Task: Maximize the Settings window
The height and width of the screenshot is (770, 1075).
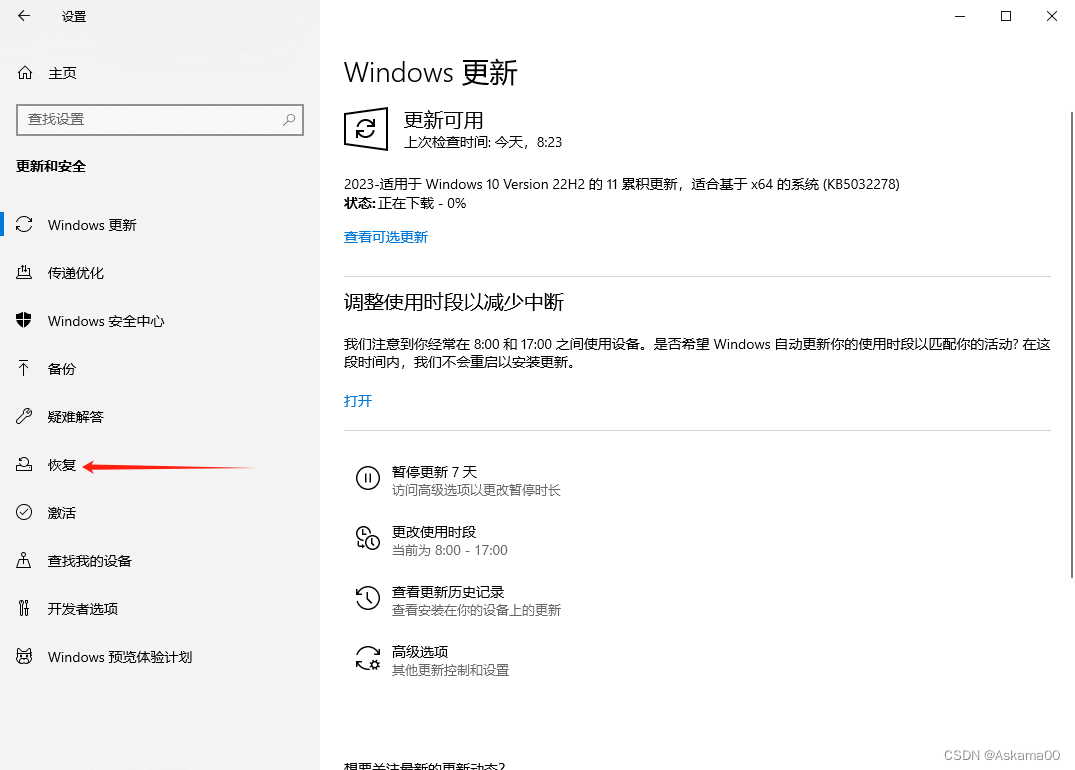Action: (1006, 16)
